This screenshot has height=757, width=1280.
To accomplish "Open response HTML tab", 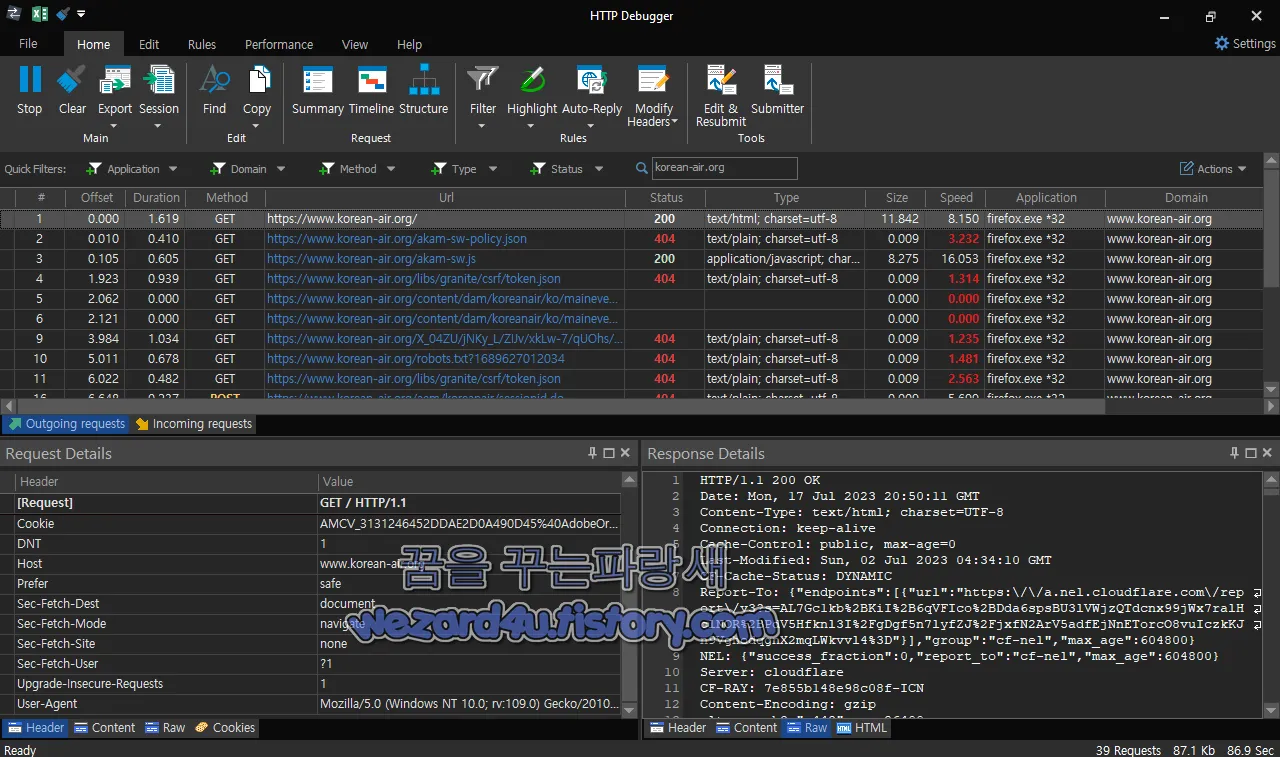I will pyautogui.click(x=863, y=728).
